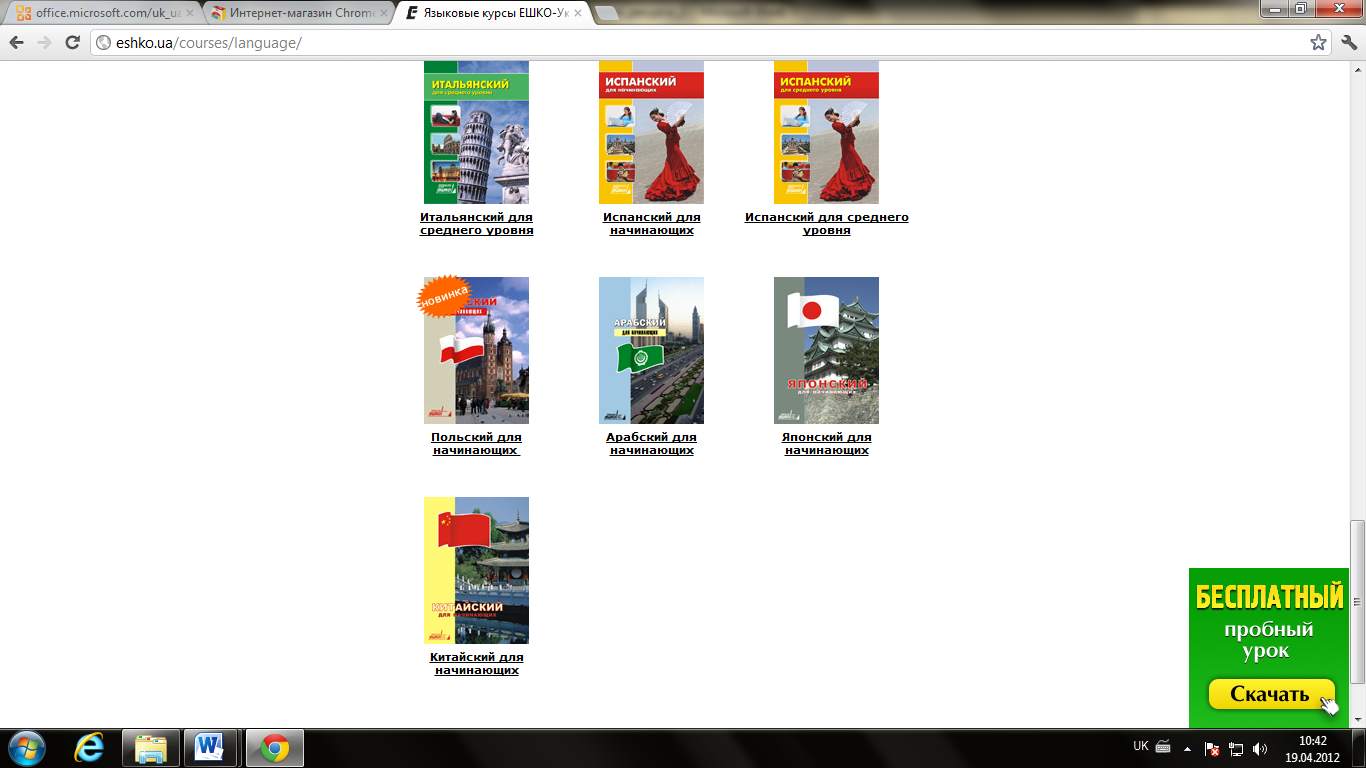The image size is (1366, 768).
Task: Click the Action Center flag icon
Action: 1212,748
